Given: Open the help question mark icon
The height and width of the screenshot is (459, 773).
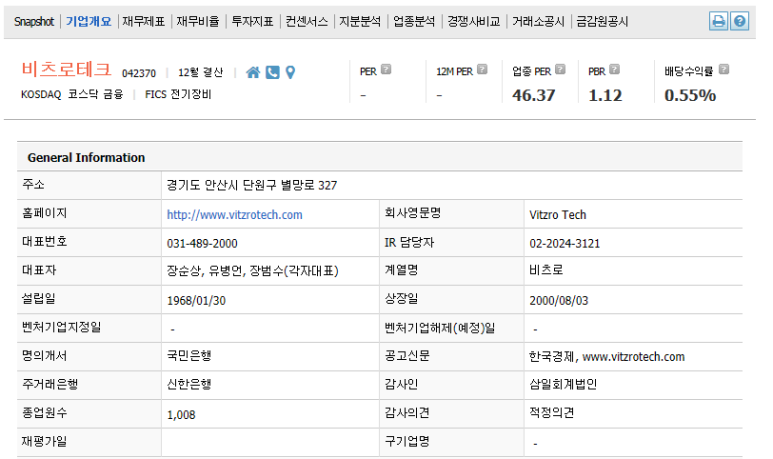Looking at the screenshot, I should coord(739,21).
